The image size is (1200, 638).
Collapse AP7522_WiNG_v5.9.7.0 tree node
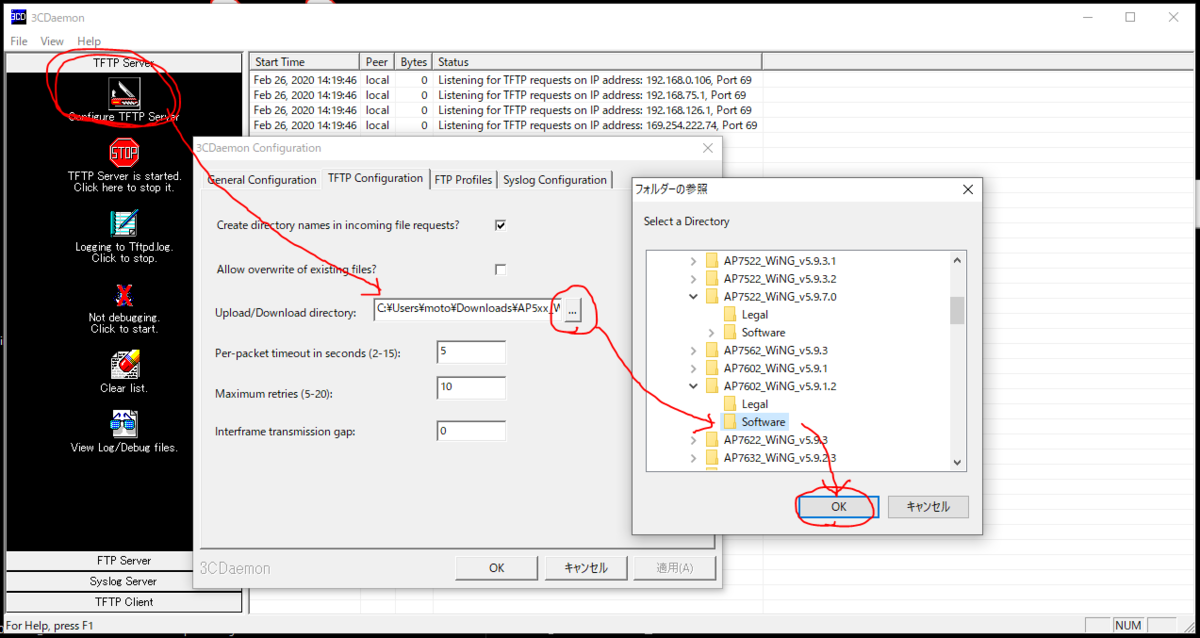point(693,296)
